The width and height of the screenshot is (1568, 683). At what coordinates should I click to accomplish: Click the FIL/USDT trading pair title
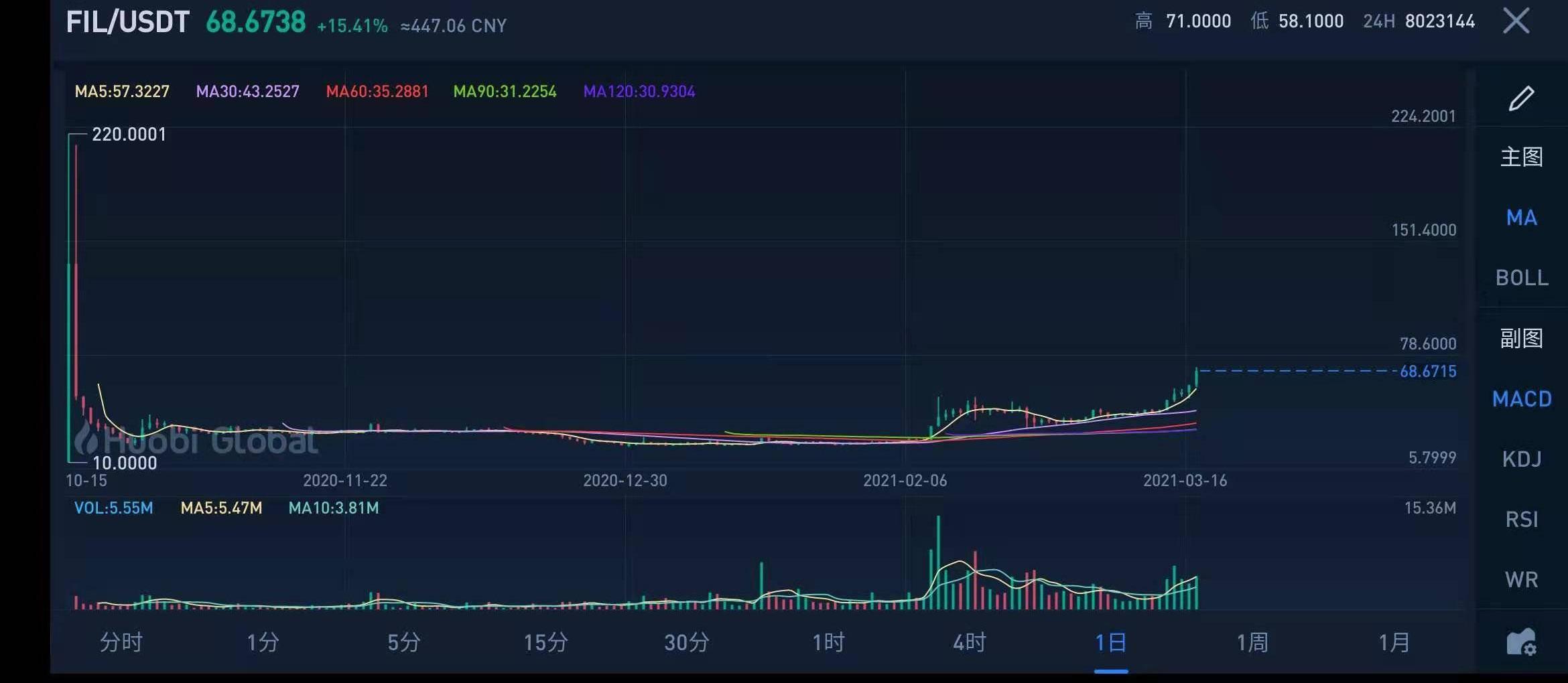128,22
